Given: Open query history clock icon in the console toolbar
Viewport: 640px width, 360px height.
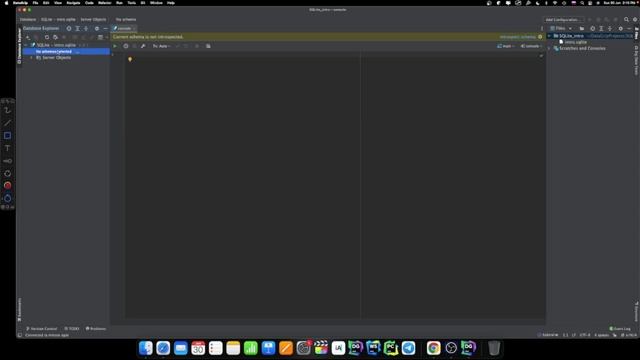Looking at the screenshot, I should (126, 46).
